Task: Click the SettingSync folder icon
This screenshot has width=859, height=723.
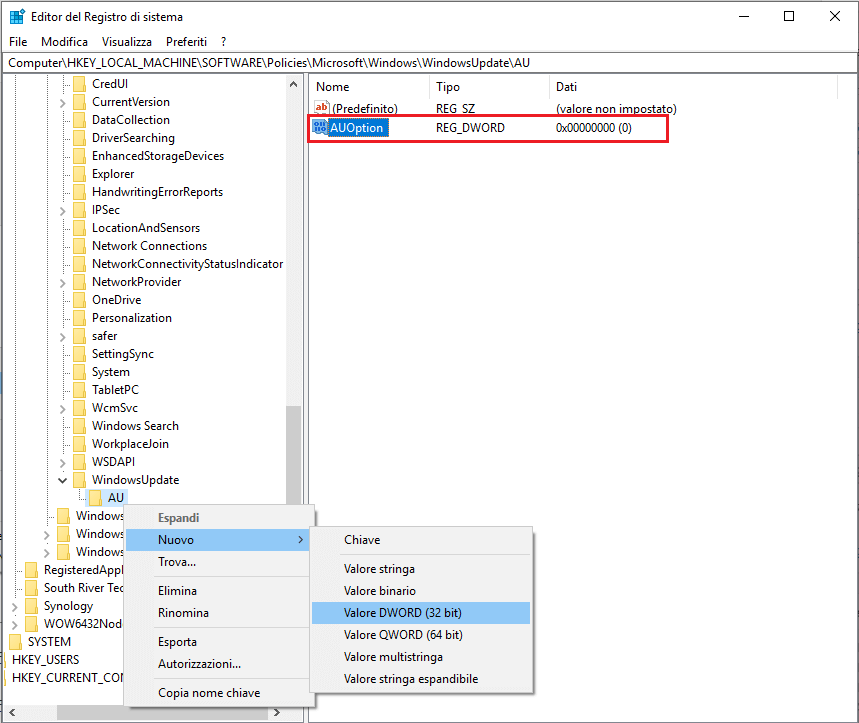Action: click(x=79, y=354)
